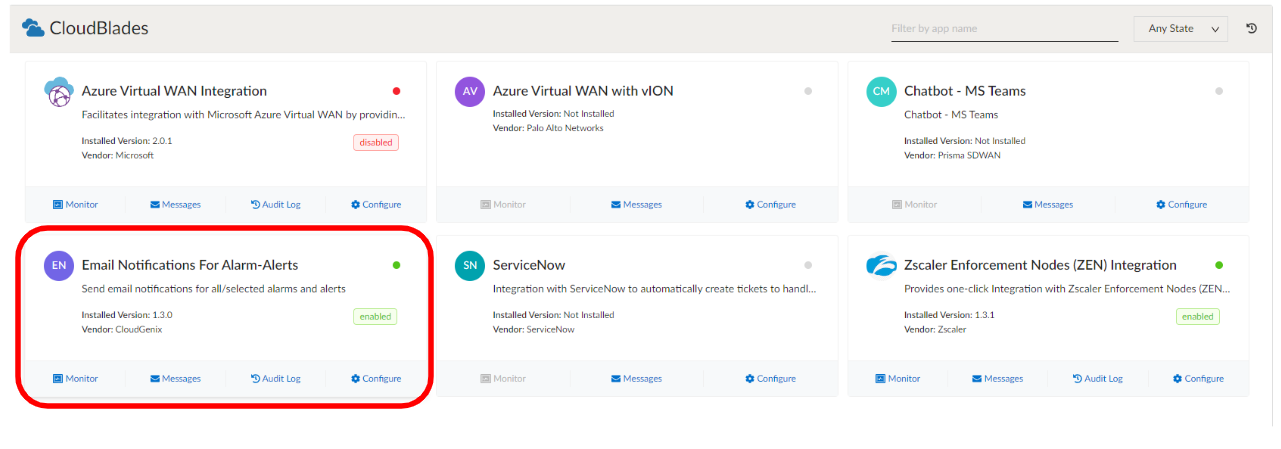Click the CloudBlades page heading
Viewport: 1281px width, 449px height.
(x=99, y=28)
